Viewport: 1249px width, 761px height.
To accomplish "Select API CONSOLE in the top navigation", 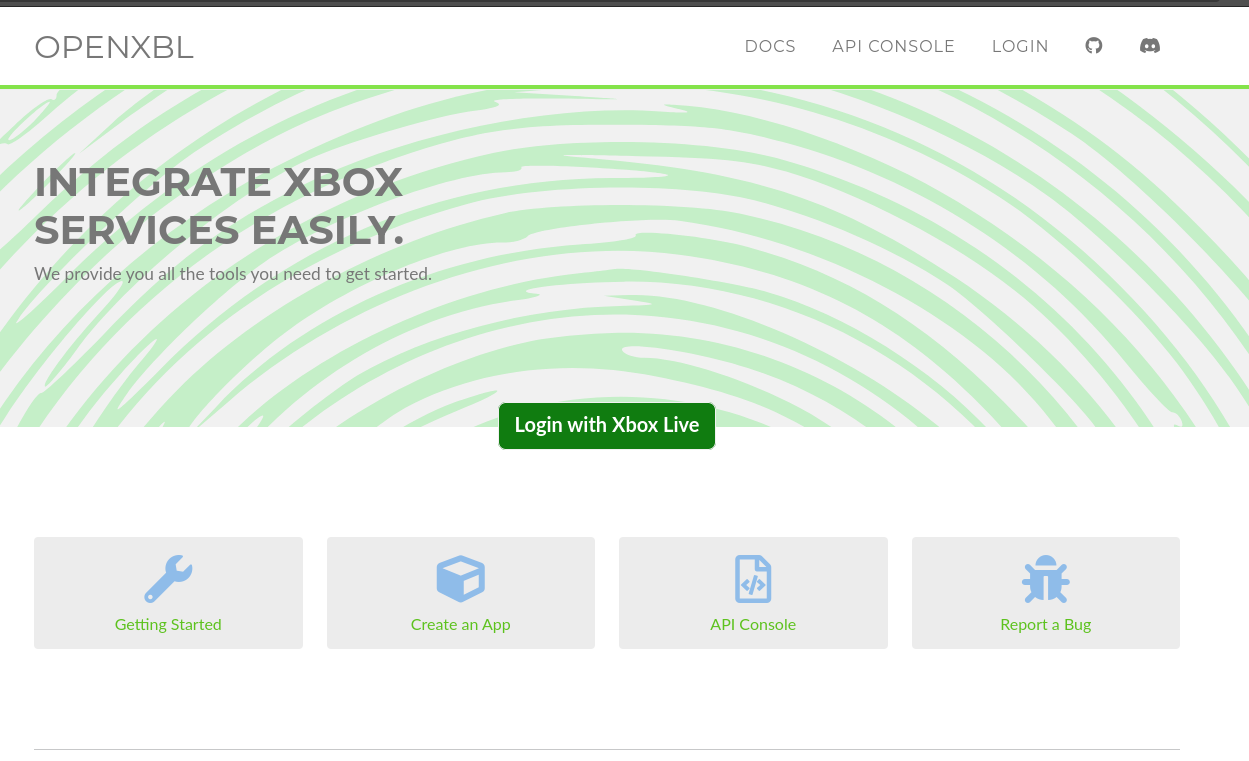I will coord(893,46).
